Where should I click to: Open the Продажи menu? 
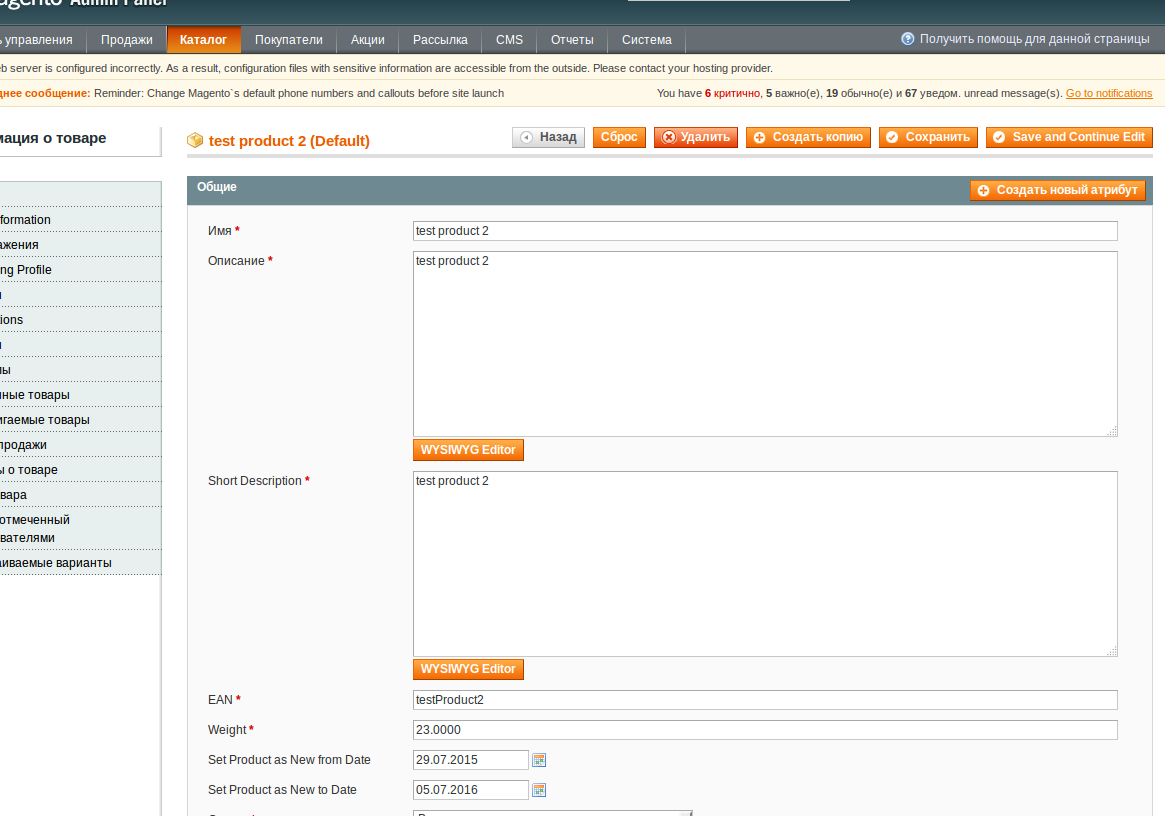[x=126, y=40]
